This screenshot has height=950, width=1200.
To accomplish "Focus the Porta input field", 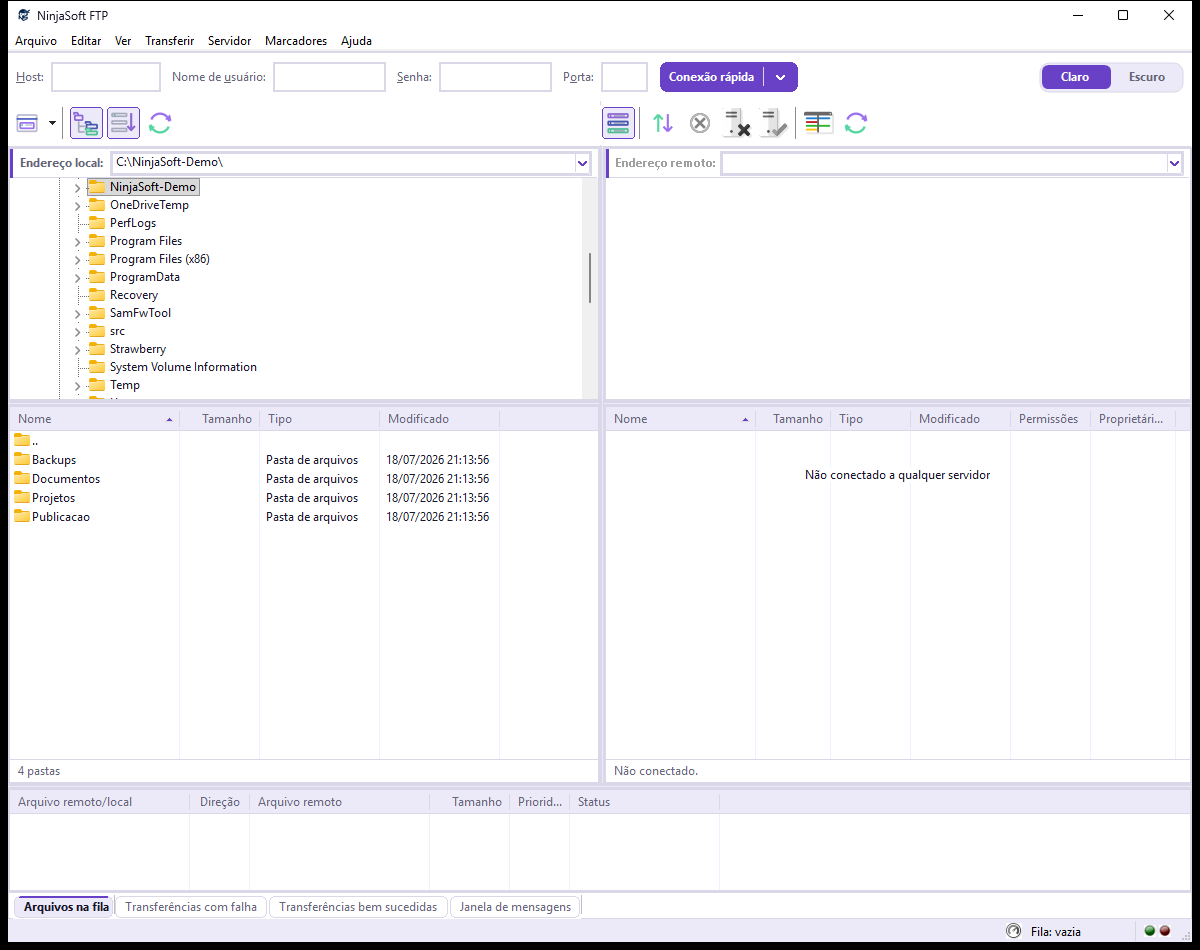I will click(625, 77).
